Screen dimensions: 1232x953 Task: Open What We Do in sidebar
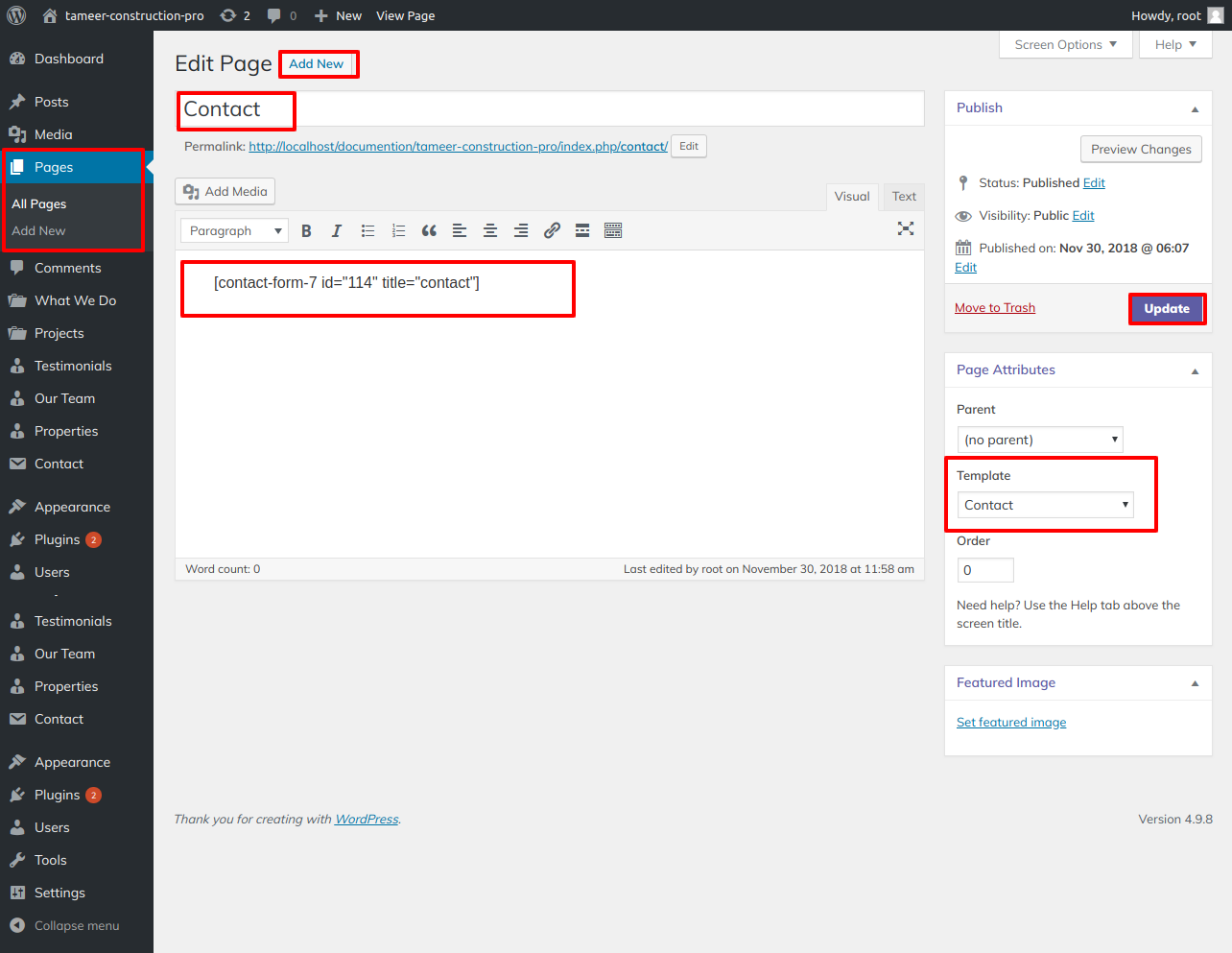point(75,300)
